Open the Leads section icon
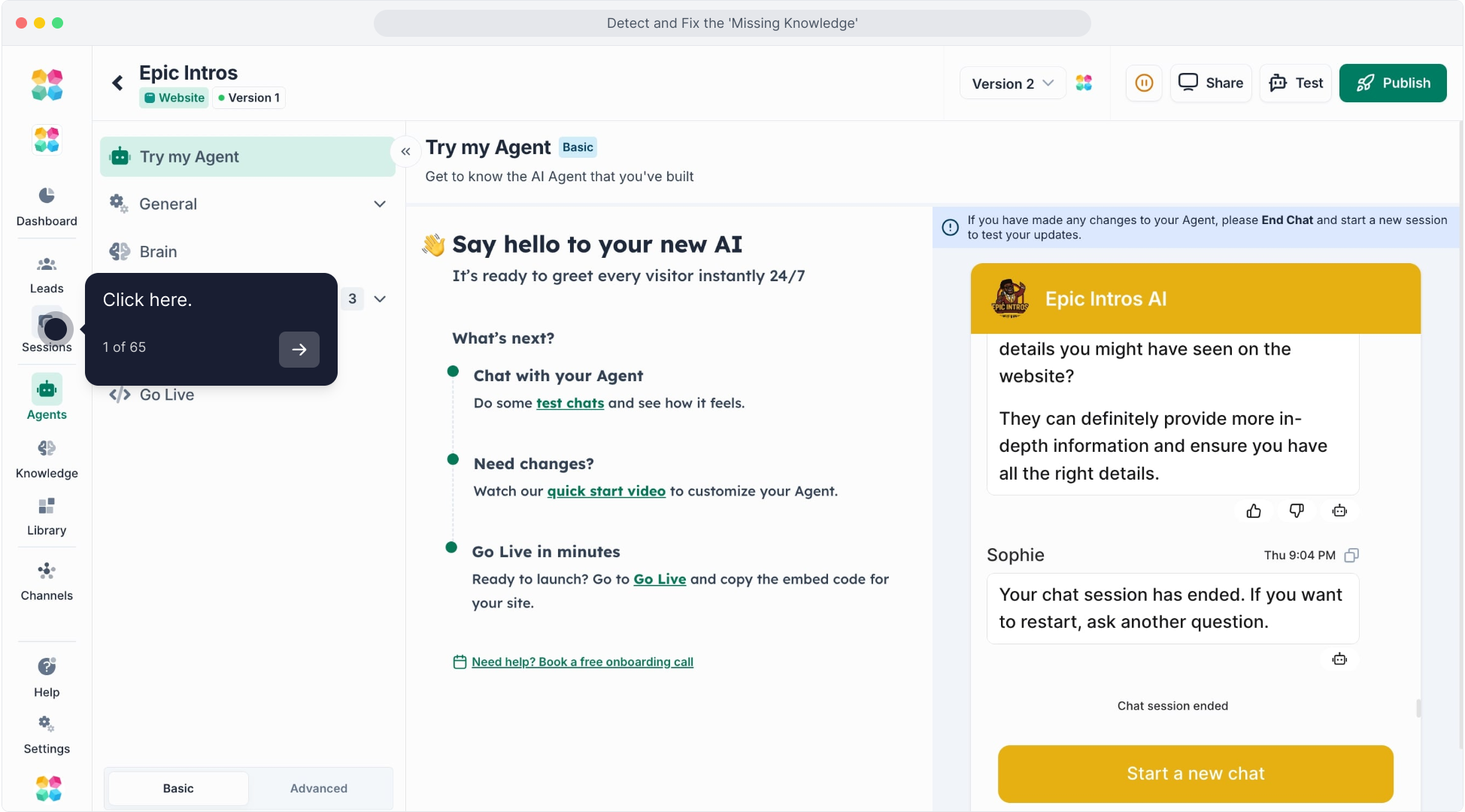 [x=47, y=265]
